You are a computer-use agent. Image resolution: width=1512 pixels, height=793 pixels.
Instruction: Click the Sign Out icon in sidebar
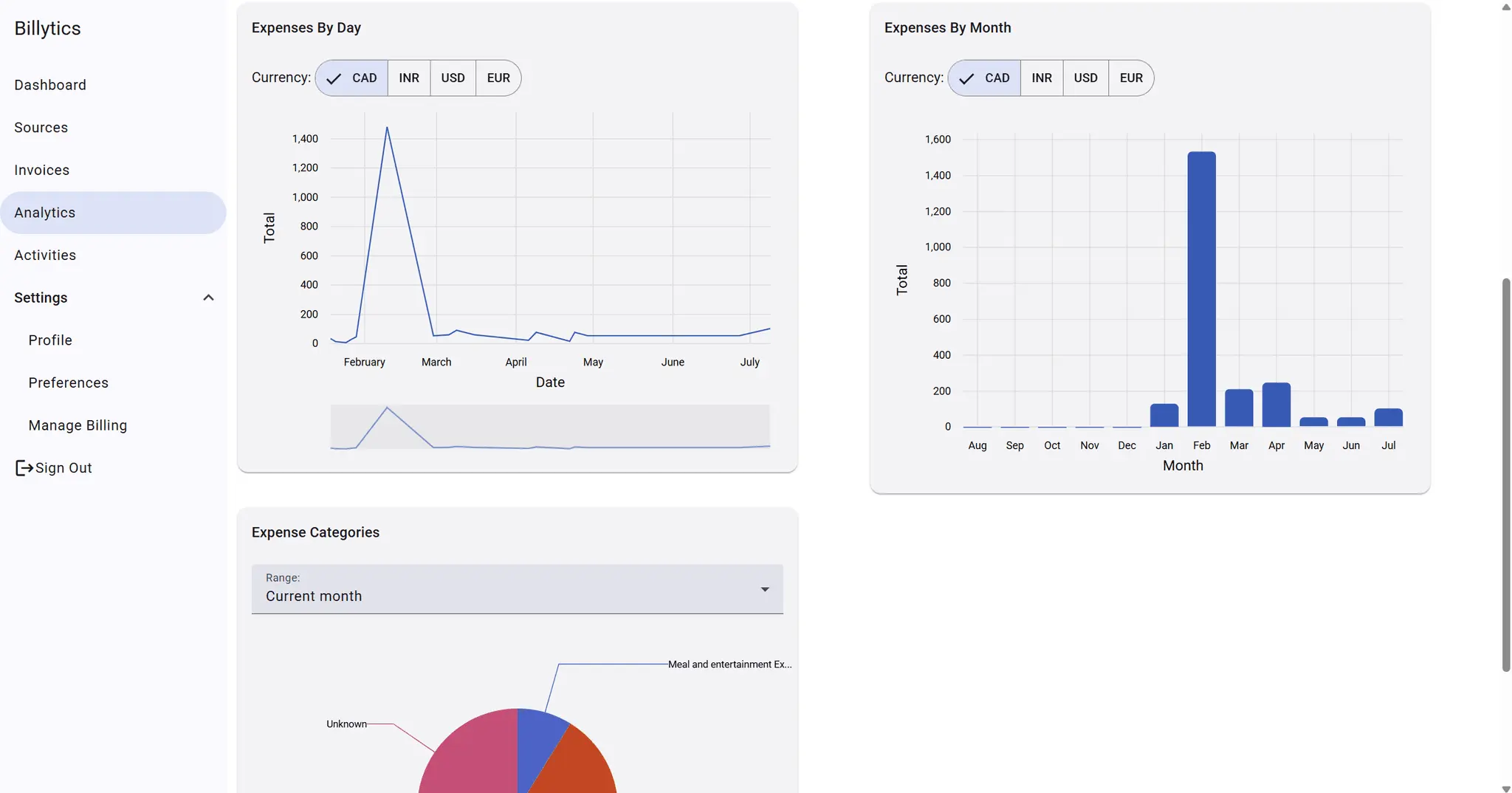(24, 468)
